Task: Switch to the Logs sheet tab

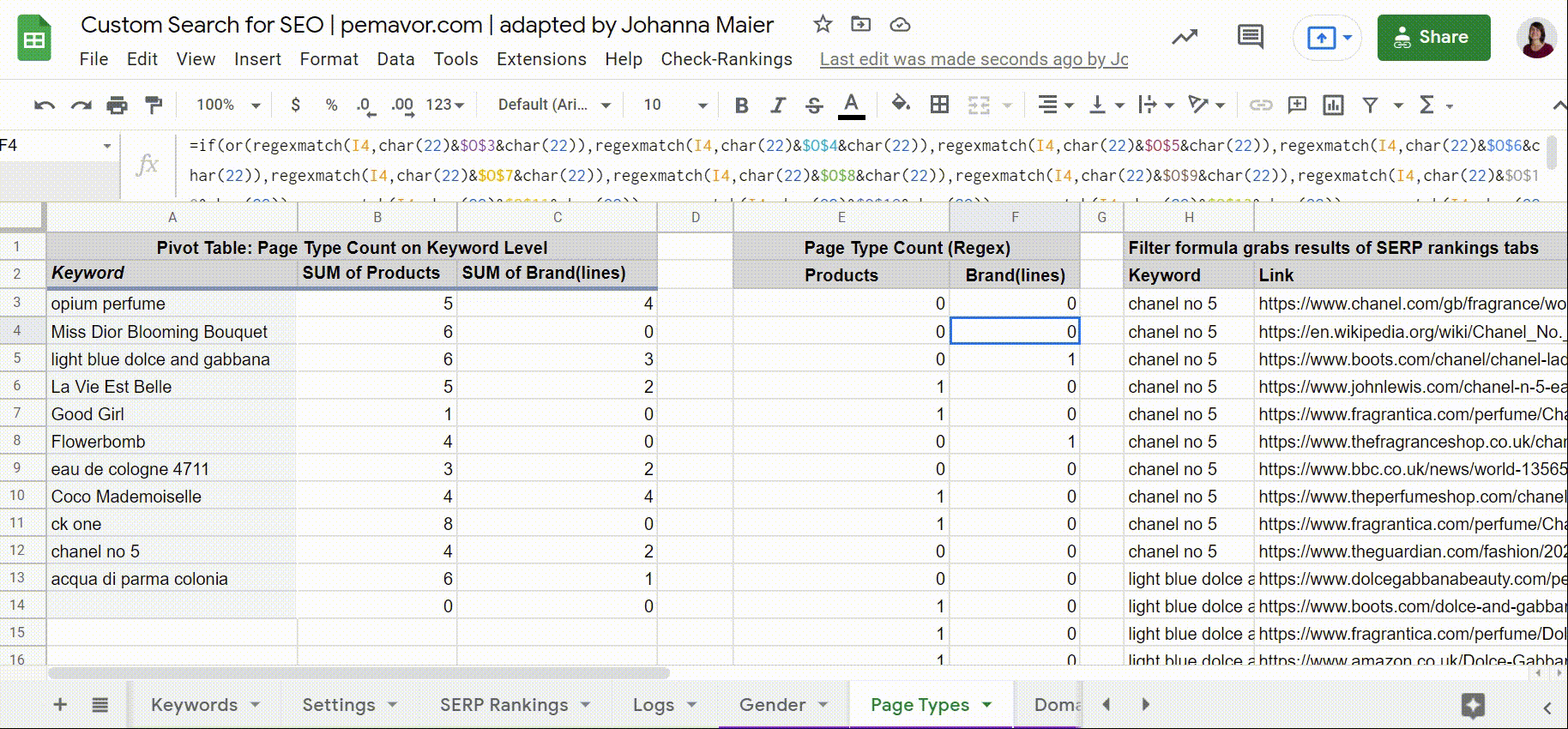Action: coord(654,705)
